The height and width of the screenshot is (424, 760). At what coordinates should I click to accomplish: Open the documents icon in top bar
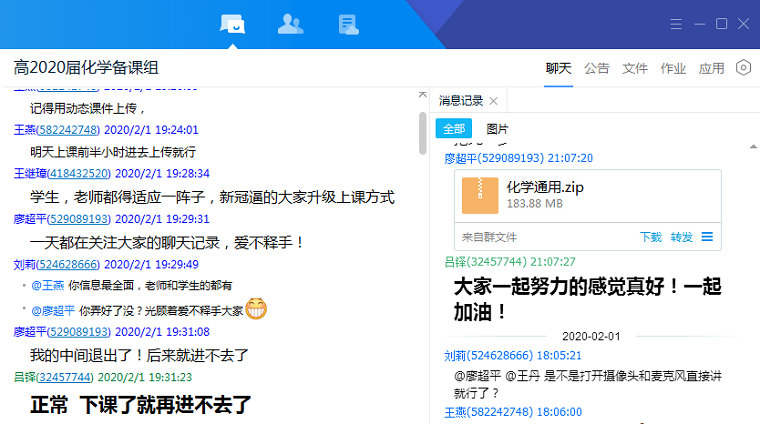(348, 24)
